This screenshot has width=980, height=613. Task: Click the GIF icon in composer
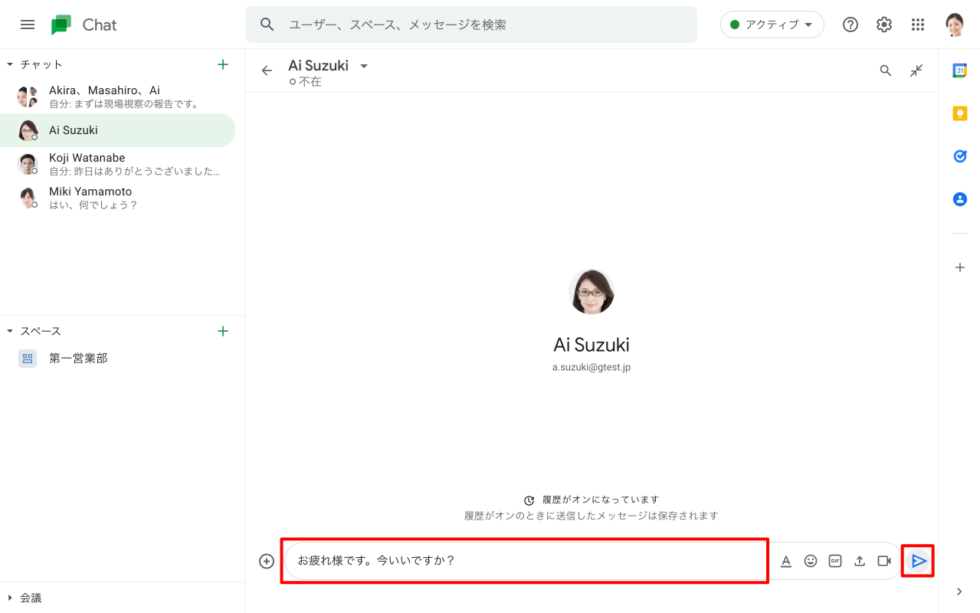point(835,561)
